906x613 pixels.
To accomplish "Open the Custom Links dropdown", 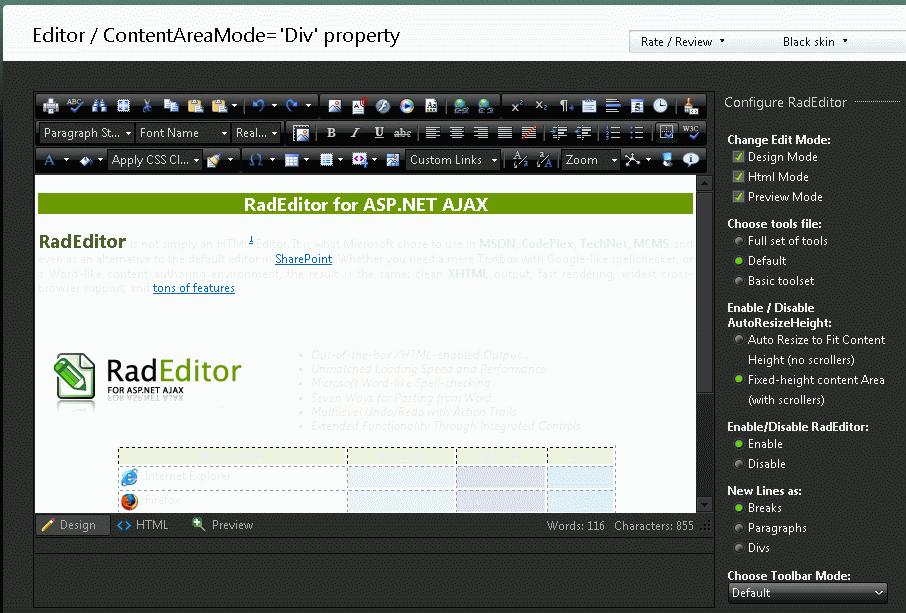I will [x=453, y=160].
